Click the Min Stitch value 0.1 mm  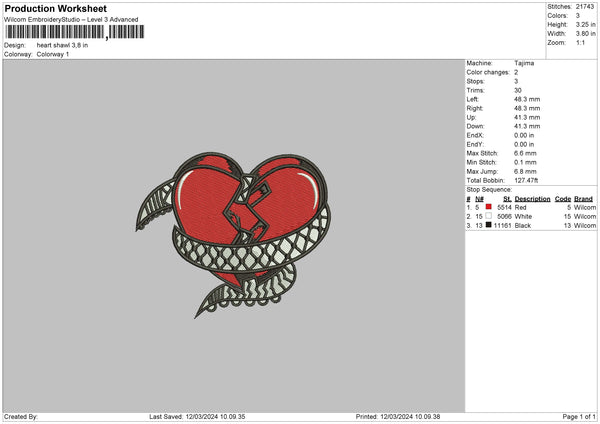tap(525, 162)
